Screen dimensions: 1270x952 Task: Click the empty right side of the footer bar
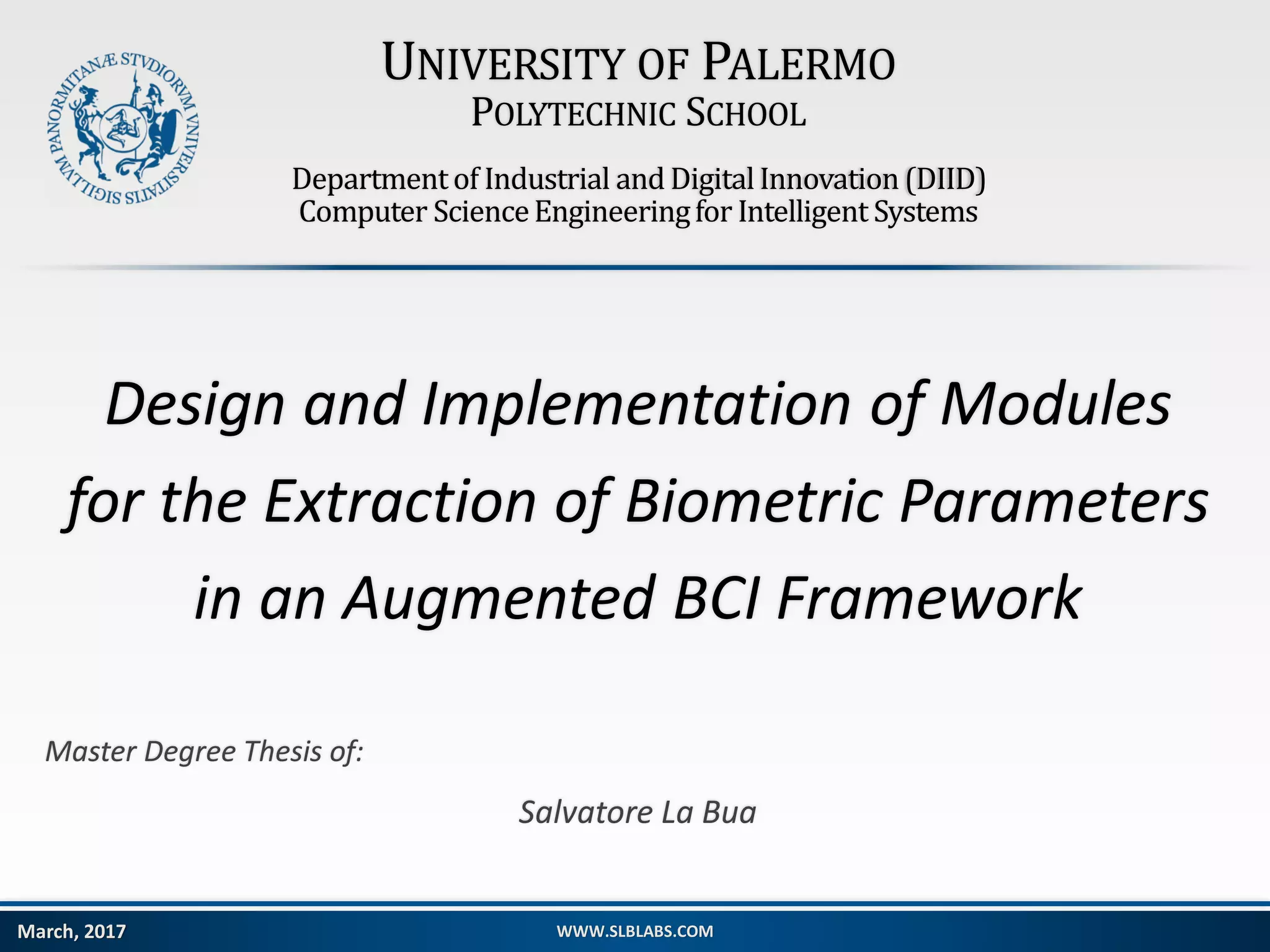coord(1054,932)
